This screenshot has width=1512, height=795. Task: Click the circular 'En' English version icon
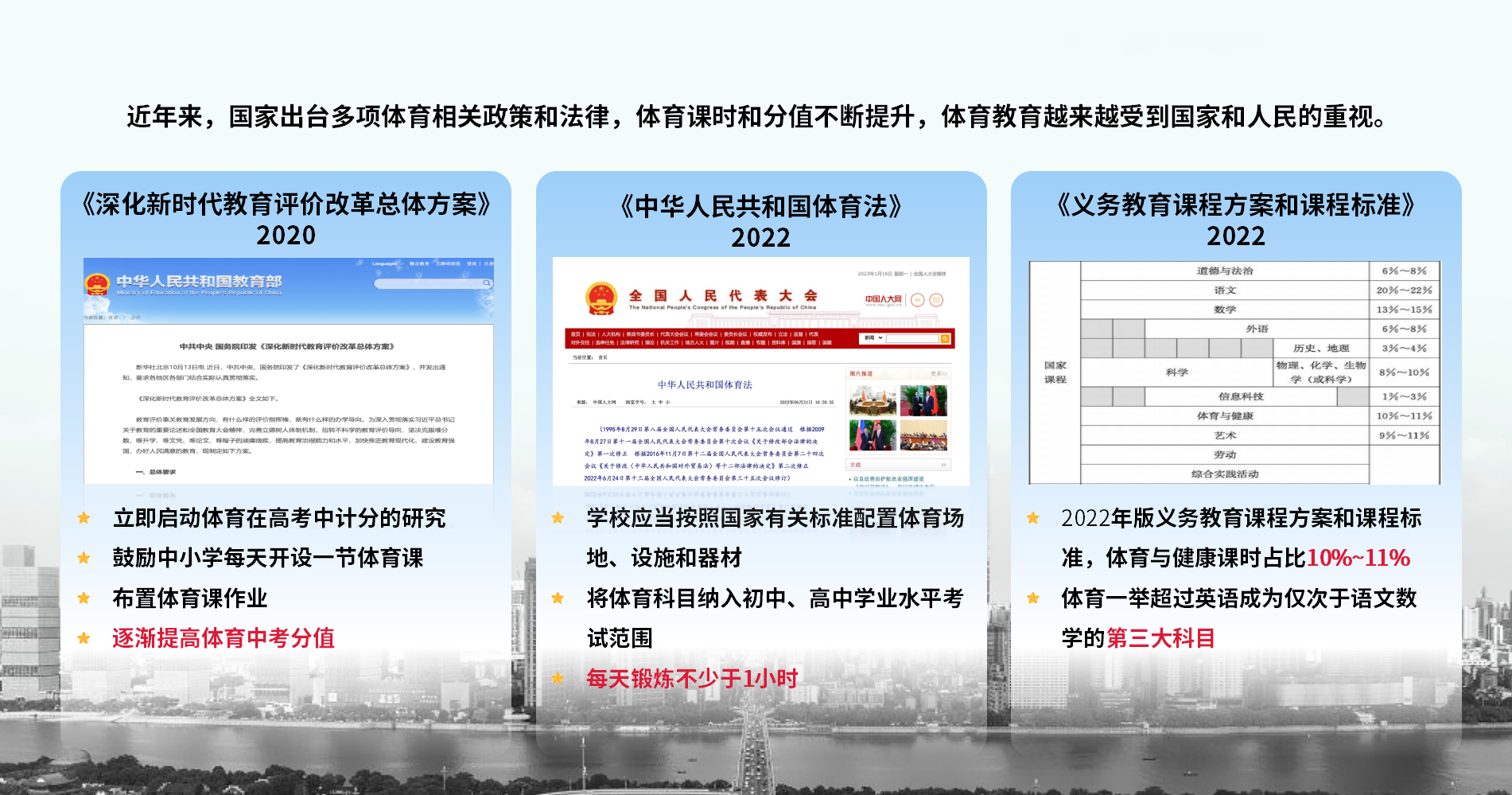[x=917, y=300]
